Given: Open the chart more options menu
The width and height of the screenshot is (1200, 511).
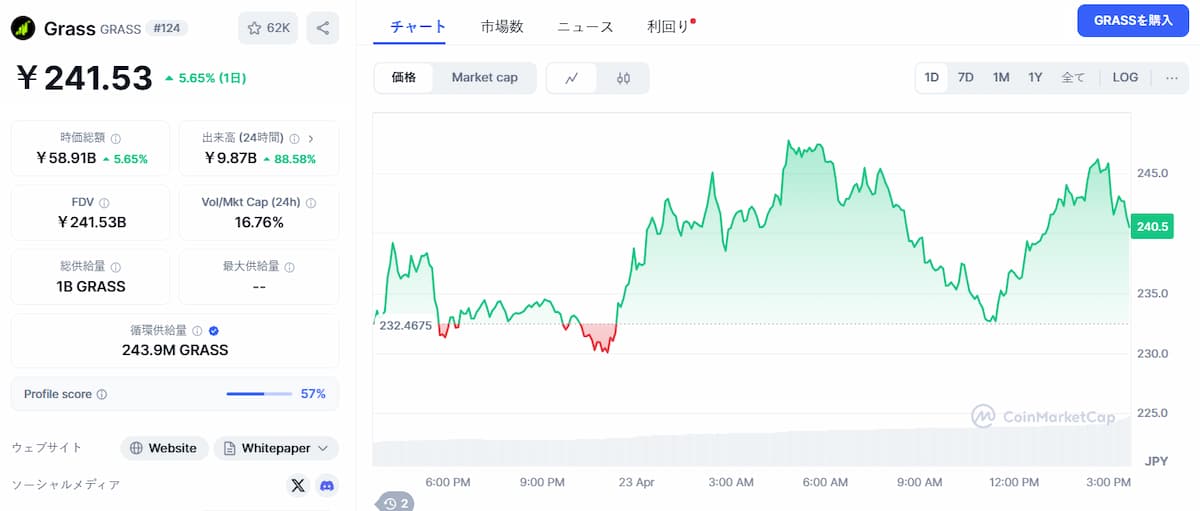Looking at the screenshot, I should pos(1171,78).
